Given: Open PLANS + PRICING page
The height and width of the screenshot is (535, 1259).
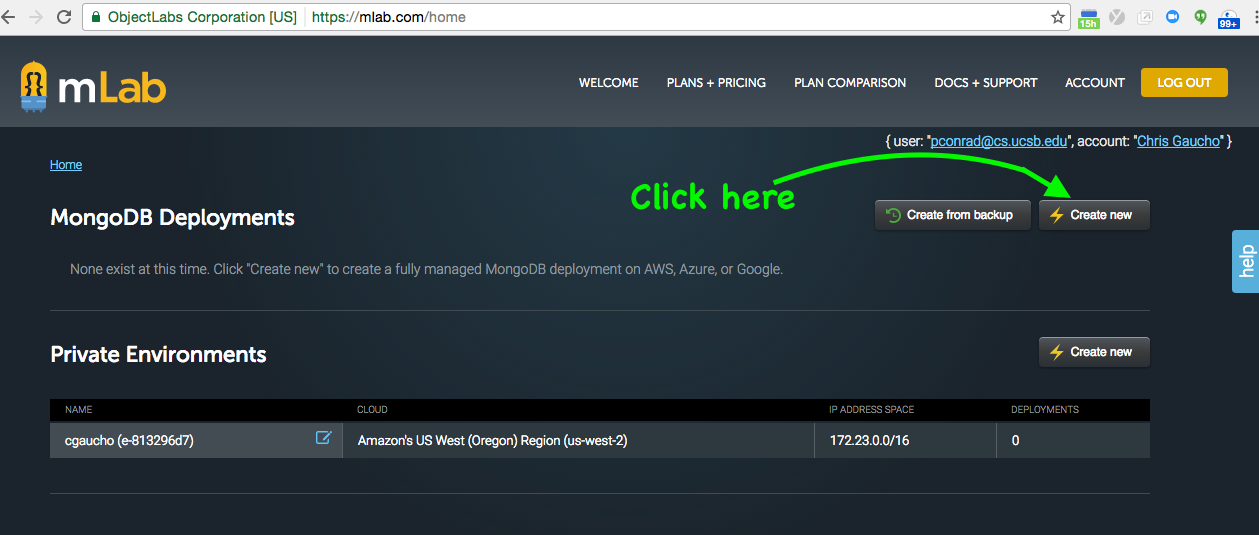Looking at the screenshot, I should (x=716, y=83).
